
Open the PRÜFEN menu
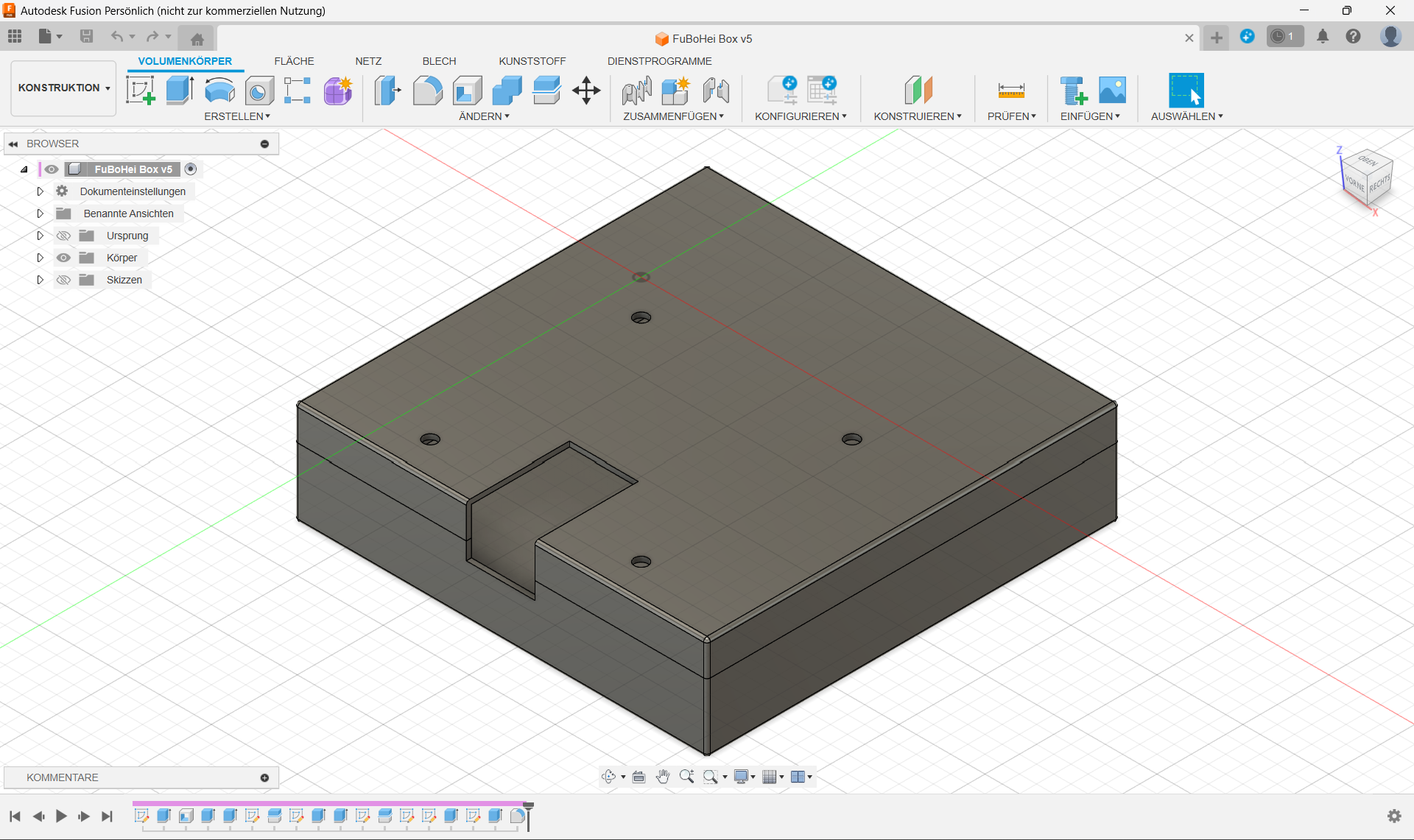click(1011, 116)
